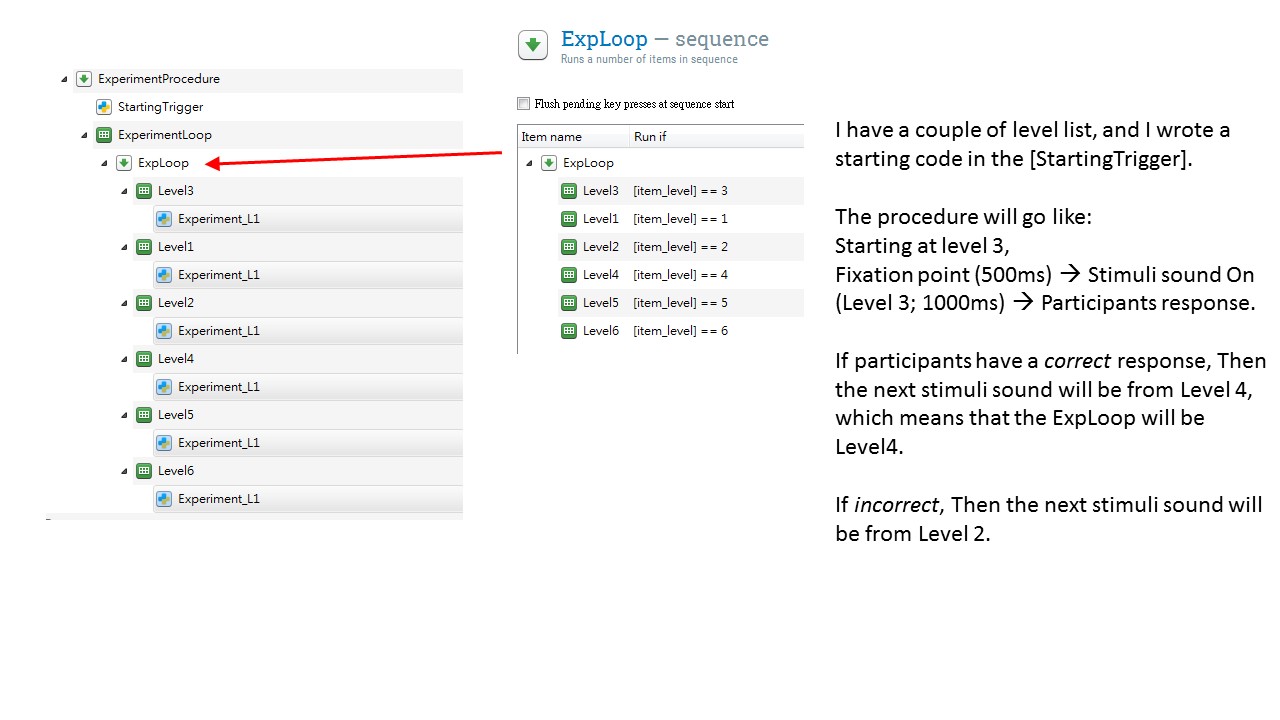Collapse the ExpLoop row in the sequence item list
The width and height of the screenshot is (1280, 720).
point(530,163)
